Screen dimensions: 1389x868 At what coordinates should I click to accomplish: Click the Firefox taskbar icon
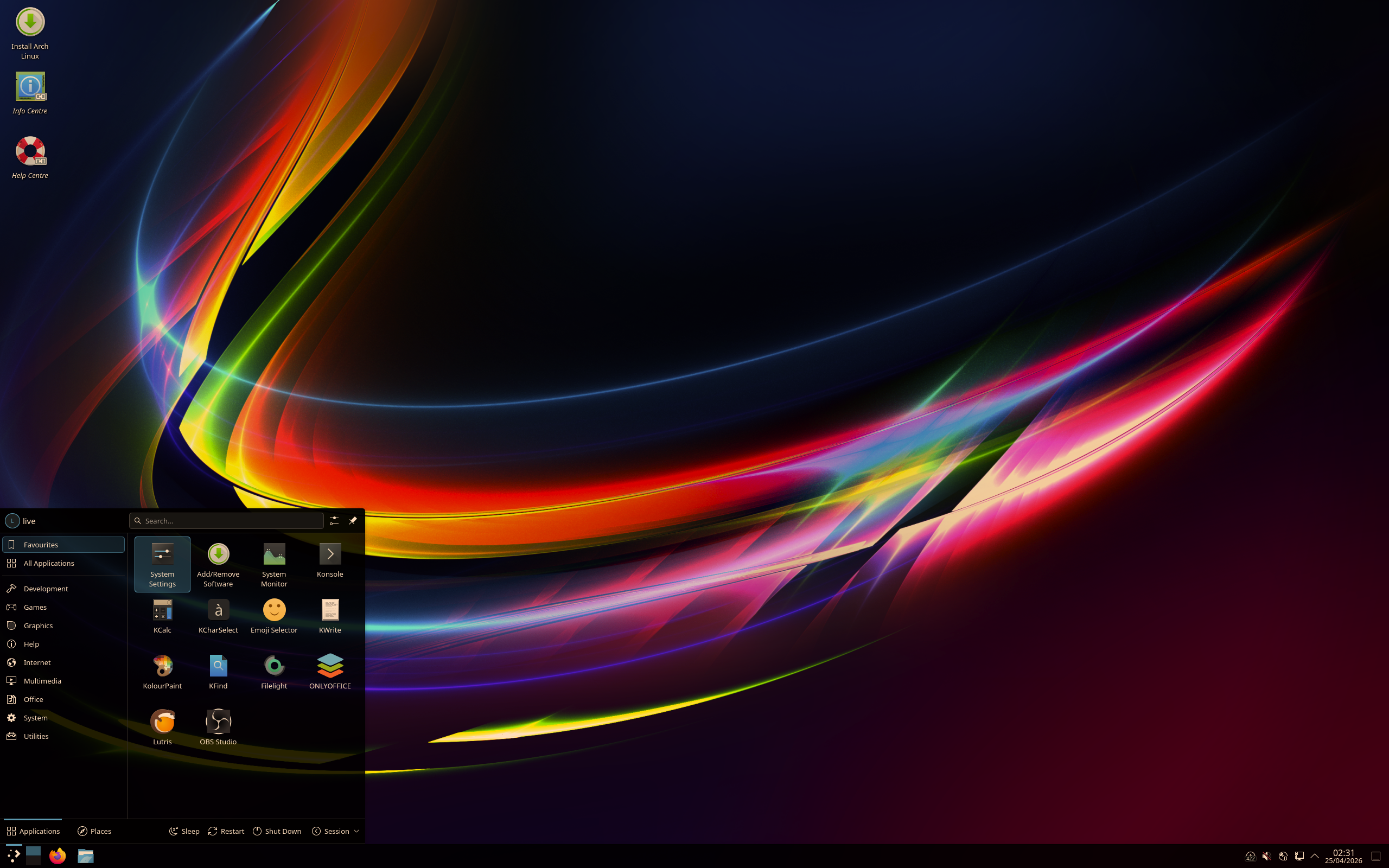(58, 856)
